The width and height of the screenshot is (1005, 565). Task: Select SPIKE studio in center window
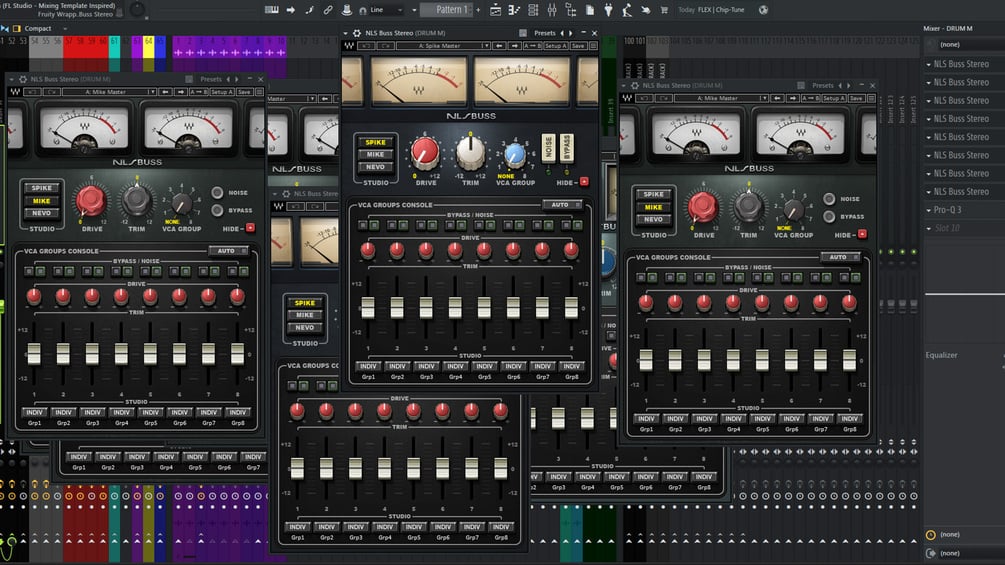coord(376,142)
